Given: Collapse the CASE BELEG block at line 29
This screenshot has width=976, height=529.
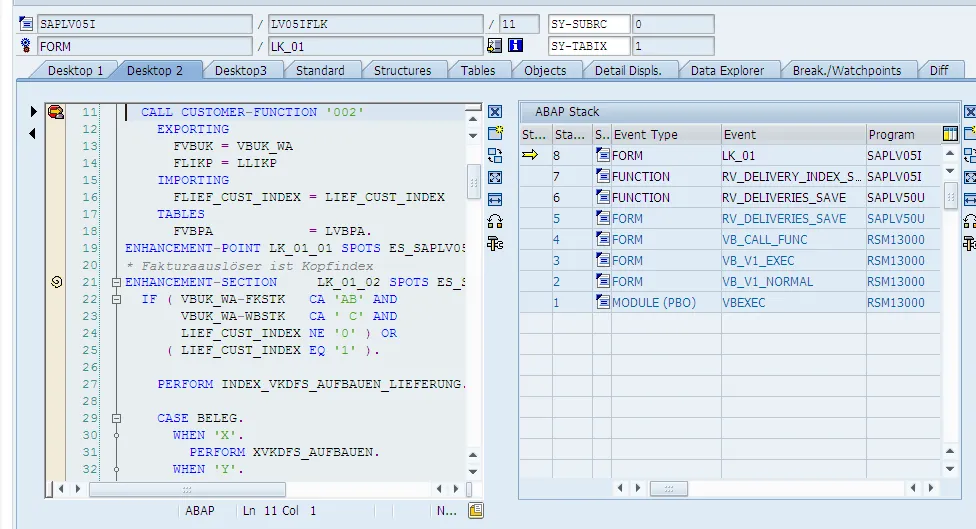Looking at the screenshot, I should 116,418.
